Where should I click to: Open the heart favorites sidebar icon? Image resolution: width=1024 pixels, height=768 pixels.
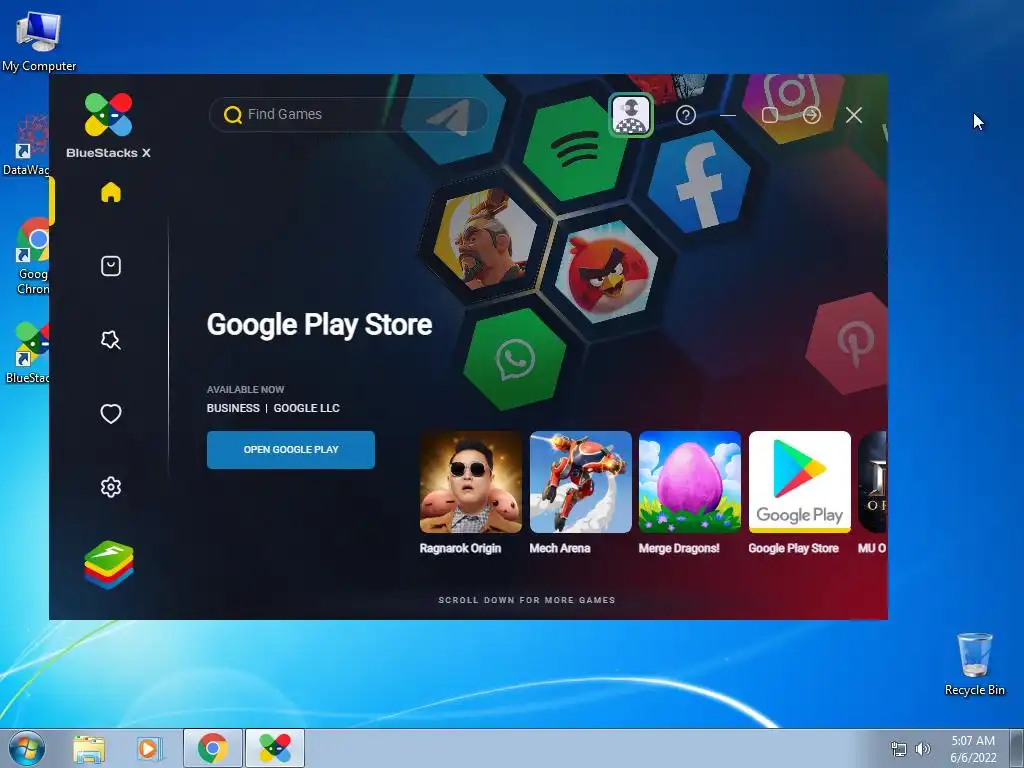(111, 413)
